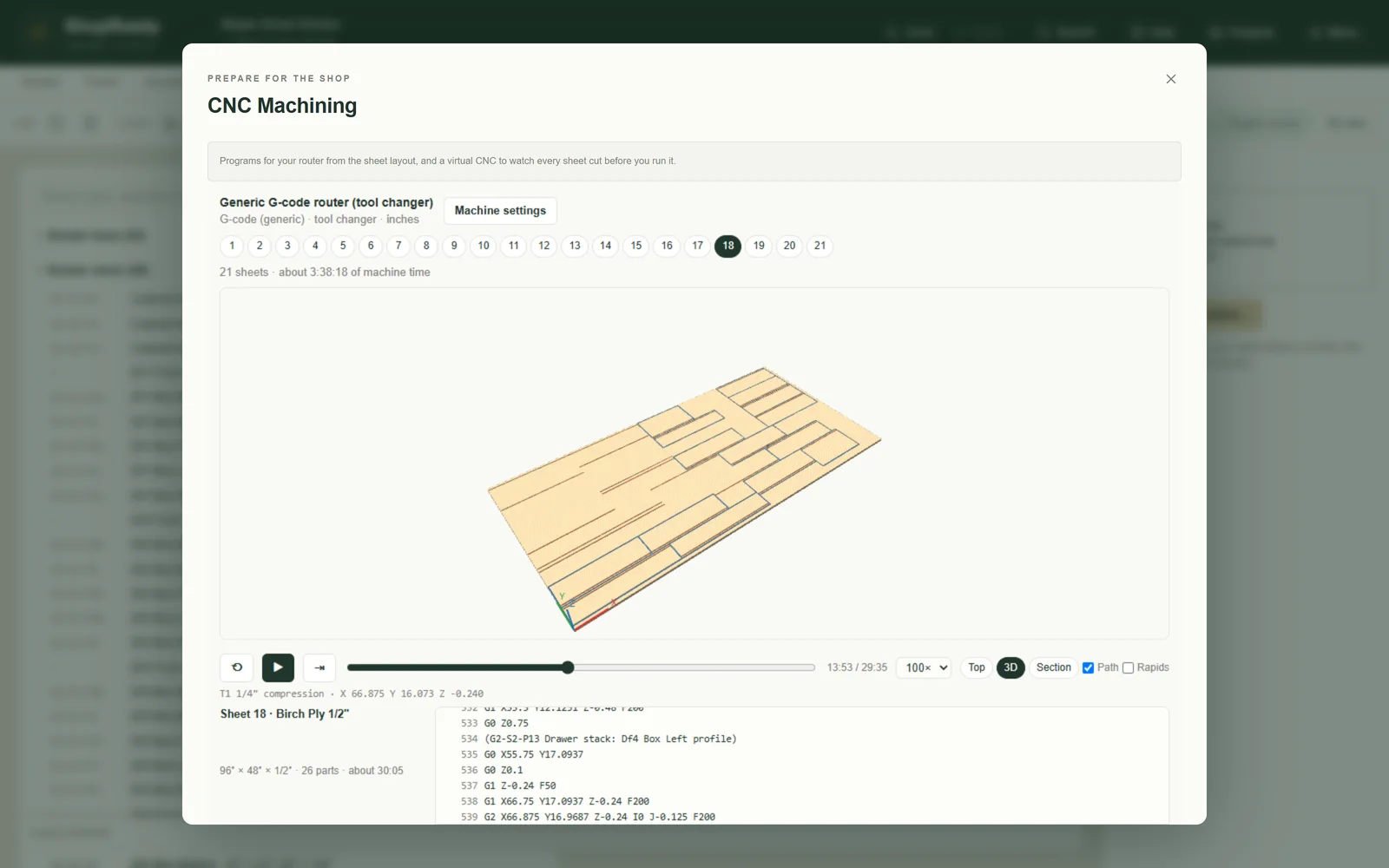This screenshot has height=868, width=1389.
Task: Select sheet 5
Action: (343, 246)
